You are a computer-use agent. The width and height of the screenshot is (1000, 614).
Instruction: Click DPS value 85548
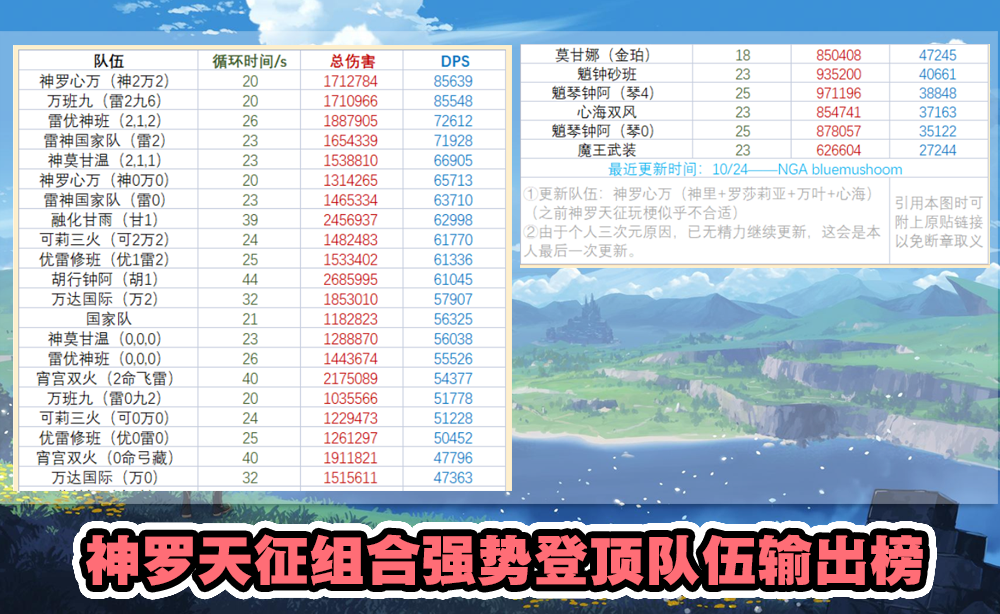pyautogui.click(x=453, y=101)
